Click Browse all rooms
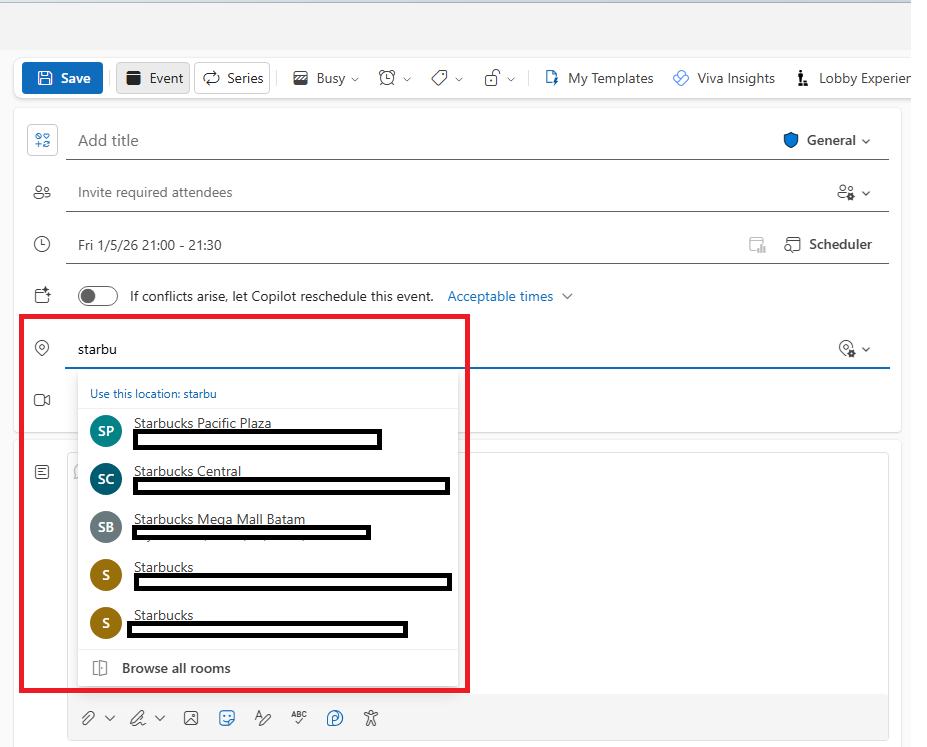 coord(268,668)
